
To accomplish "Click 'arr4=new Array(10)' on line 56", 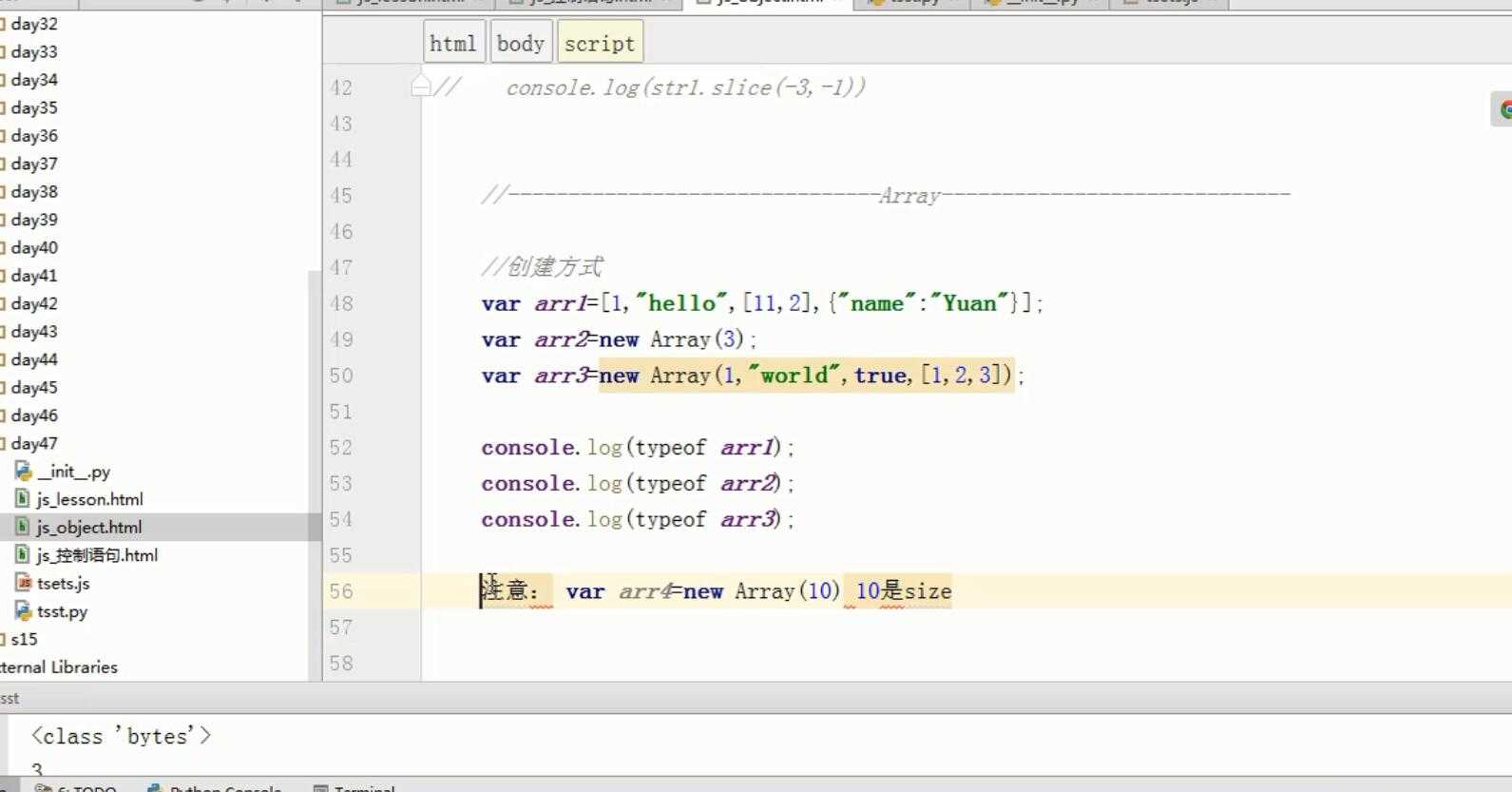I will [x=729, y=591].
